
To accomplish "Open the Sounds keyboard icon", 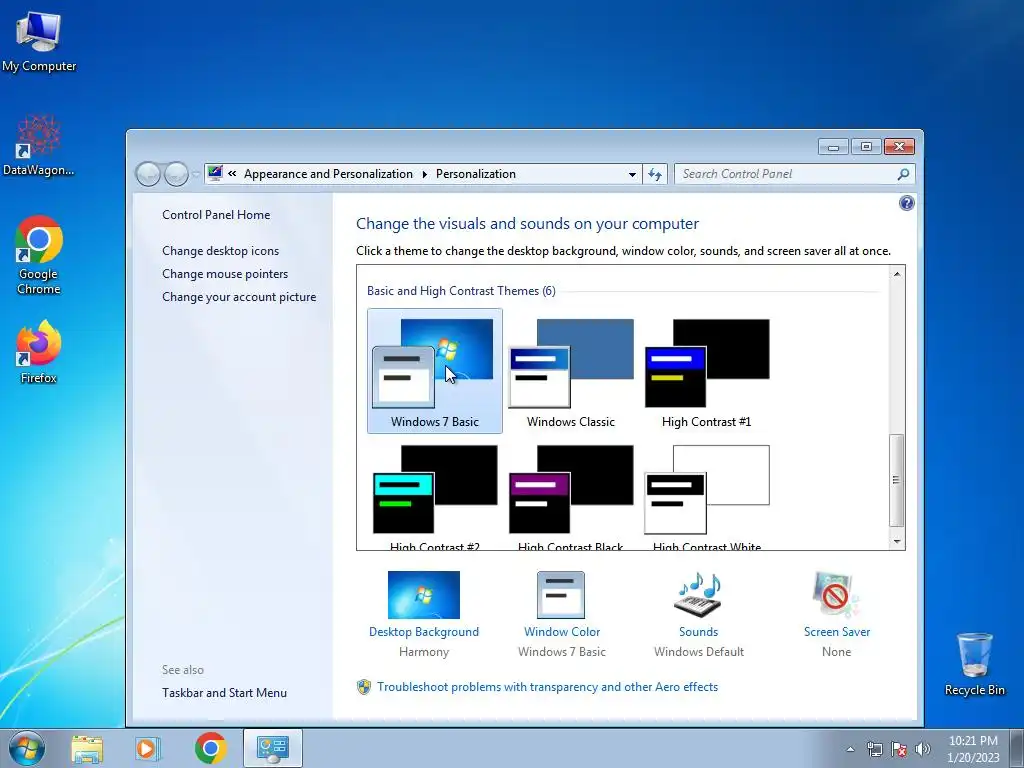I will (x=698, y=595).
